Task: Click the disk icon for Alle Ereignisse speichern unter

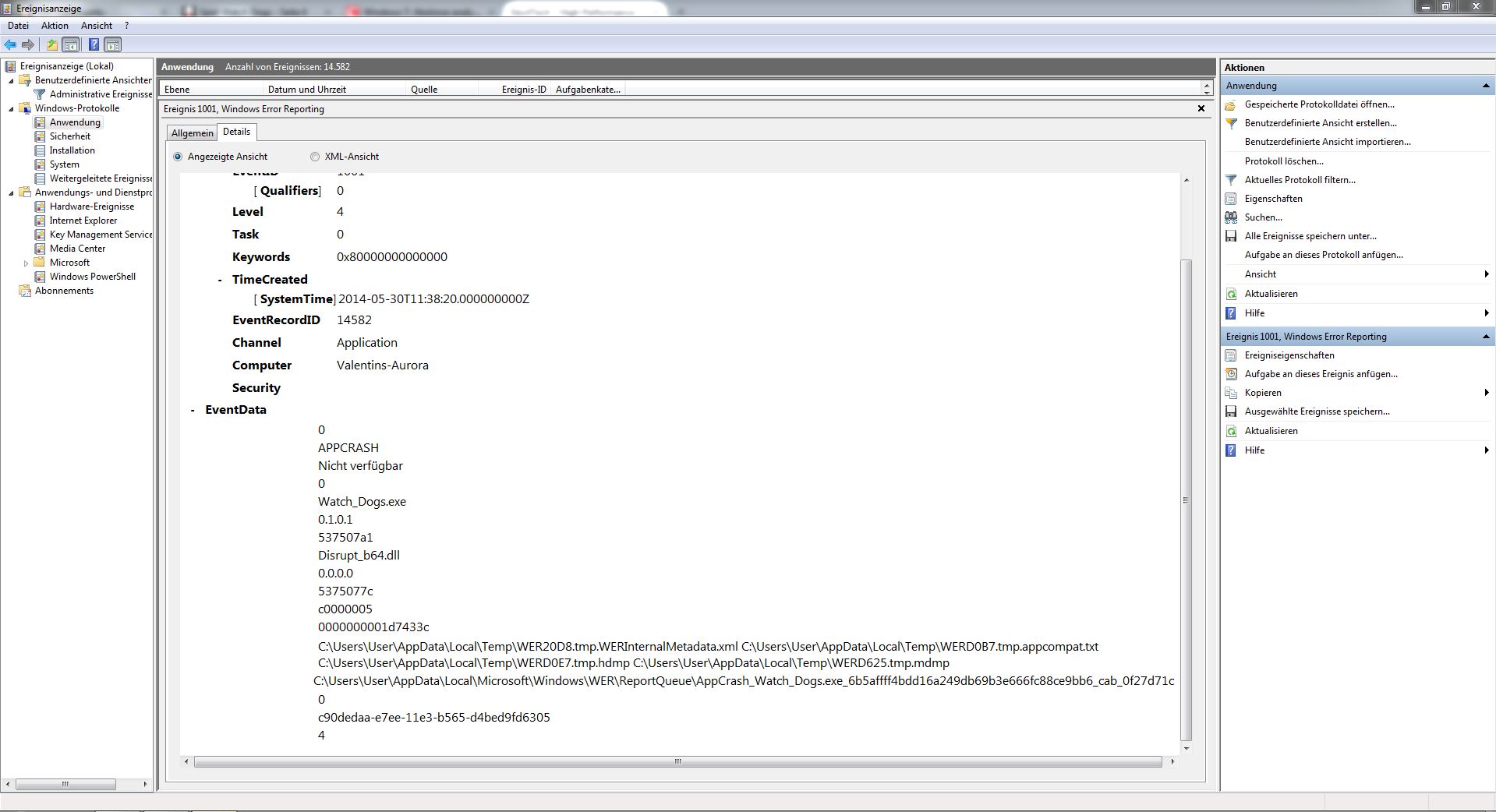Action: (x=1231, y=236)
